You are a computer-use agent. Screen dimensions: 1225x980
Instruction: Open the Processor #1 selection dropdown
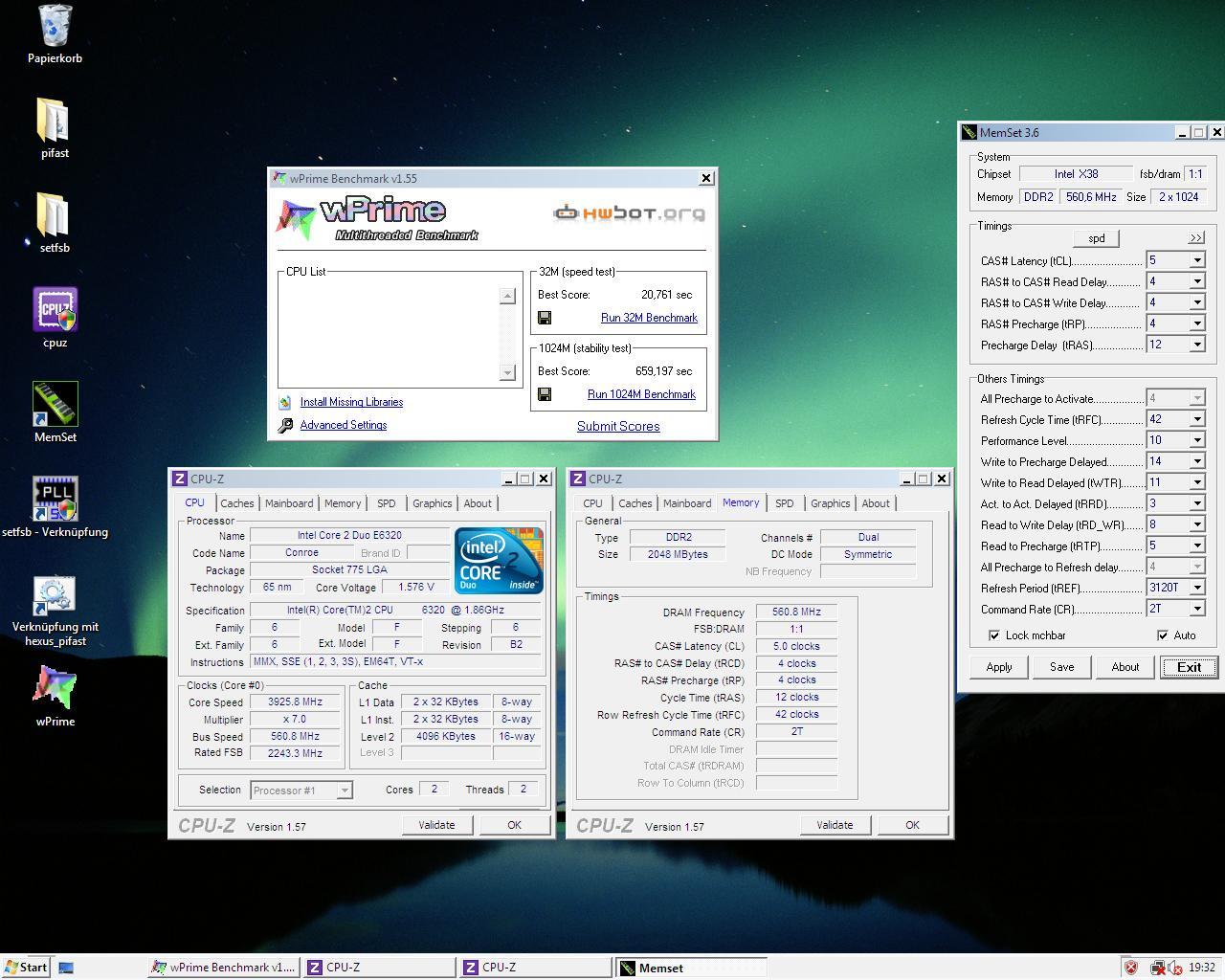tap(344, 791)
